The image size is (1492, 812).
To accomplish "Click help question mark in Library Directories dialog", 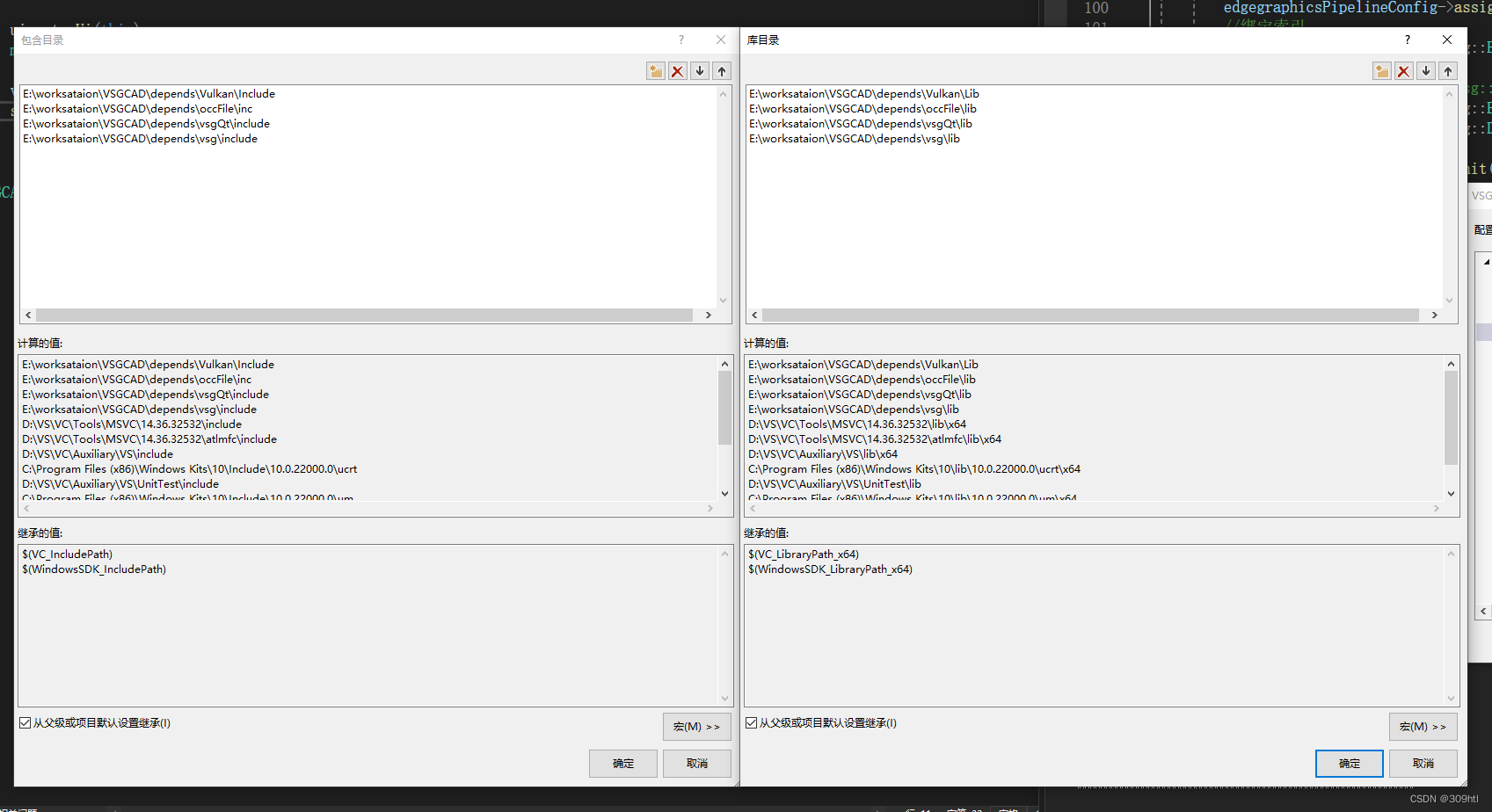I will pyautogui.click(x=1407, y=40).
